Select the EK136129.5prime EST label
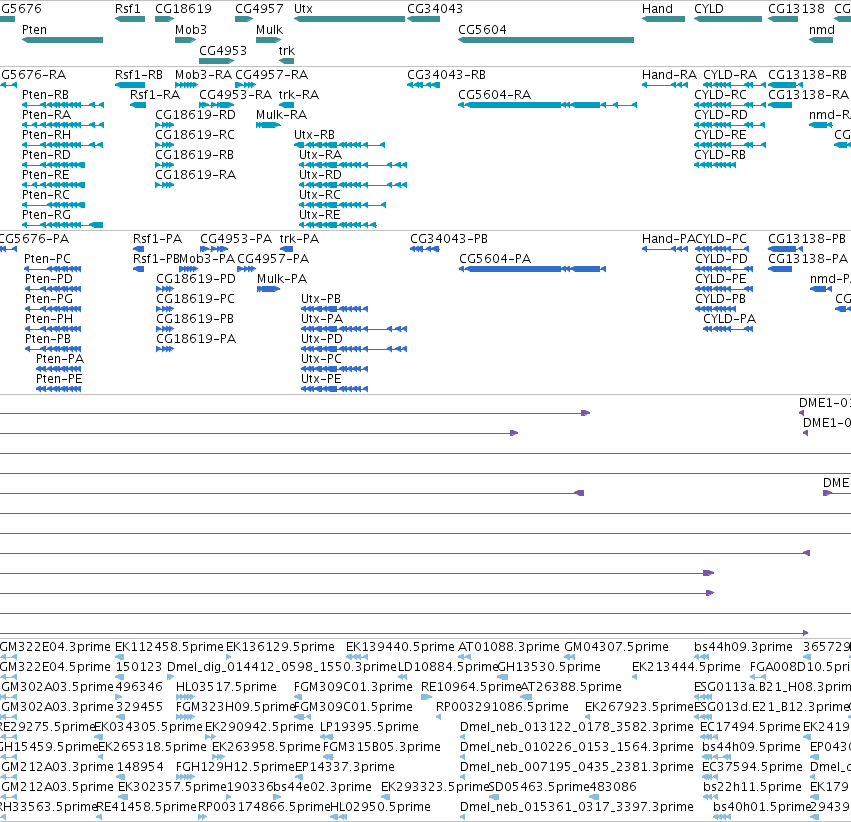Screen dimensions: 851x822 click(280, 647)
